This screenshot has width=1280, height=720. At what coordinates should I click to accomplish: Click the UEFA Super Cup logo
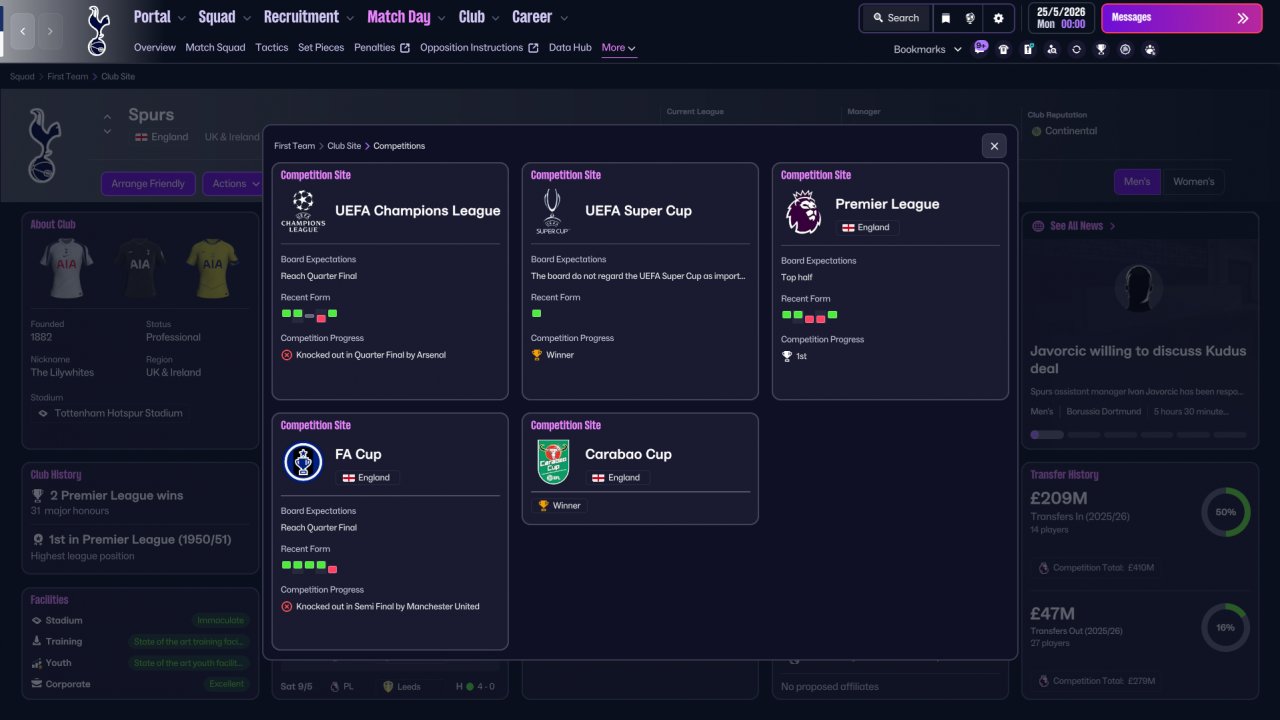click(x=553, y=211)
